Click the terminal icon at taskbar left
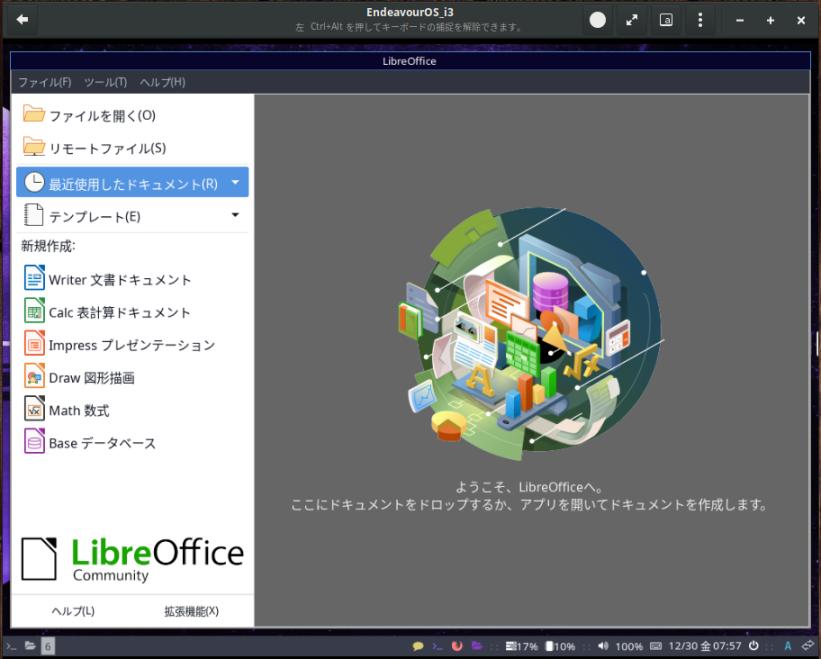The height and width of the screenshot is (659, 821). pos(11,646)
